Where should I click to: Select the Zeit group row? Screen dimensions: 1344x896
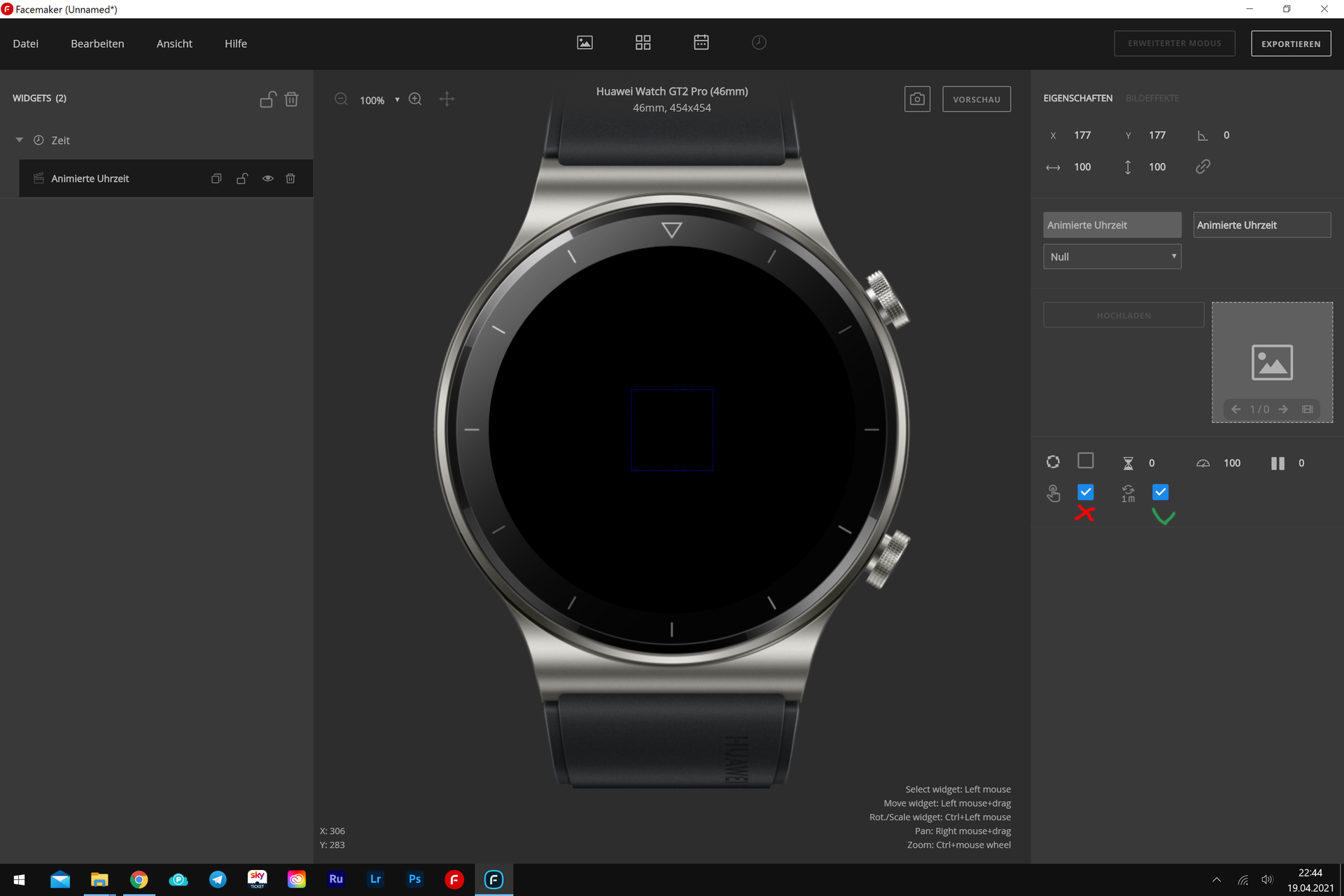pos(157,140)
